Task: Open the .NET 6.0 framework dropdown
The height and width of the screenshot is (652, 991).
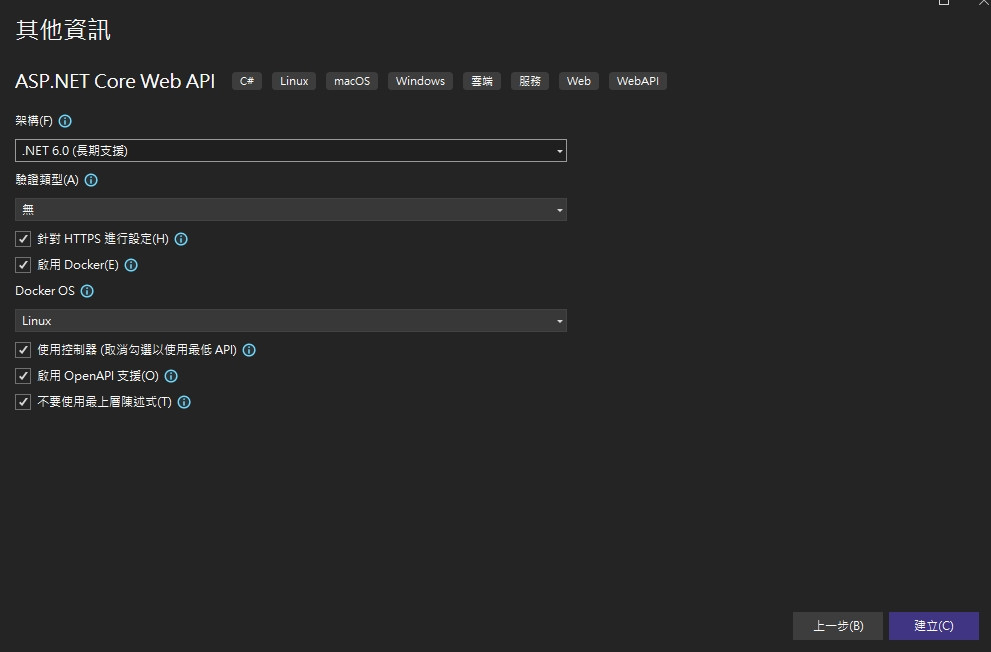Action: (291, 150)
